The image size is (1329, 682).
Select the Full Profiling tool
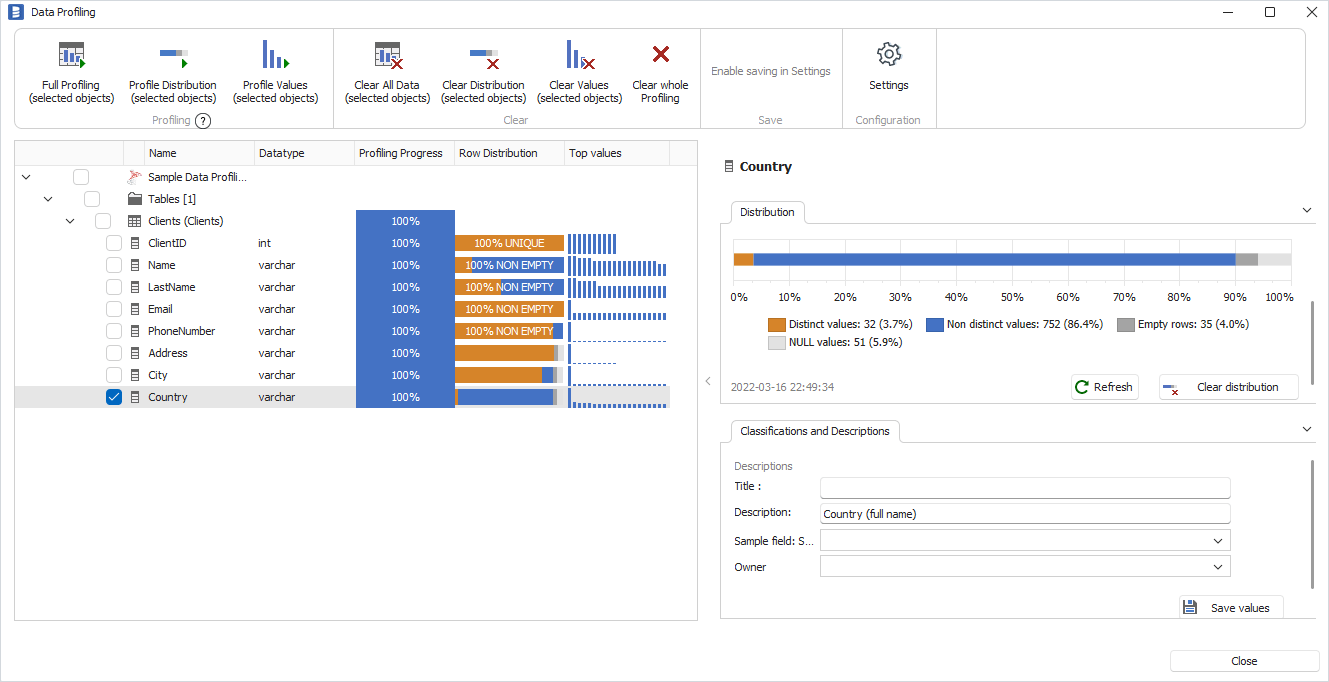pyautogui.click(x=70, y=70)
